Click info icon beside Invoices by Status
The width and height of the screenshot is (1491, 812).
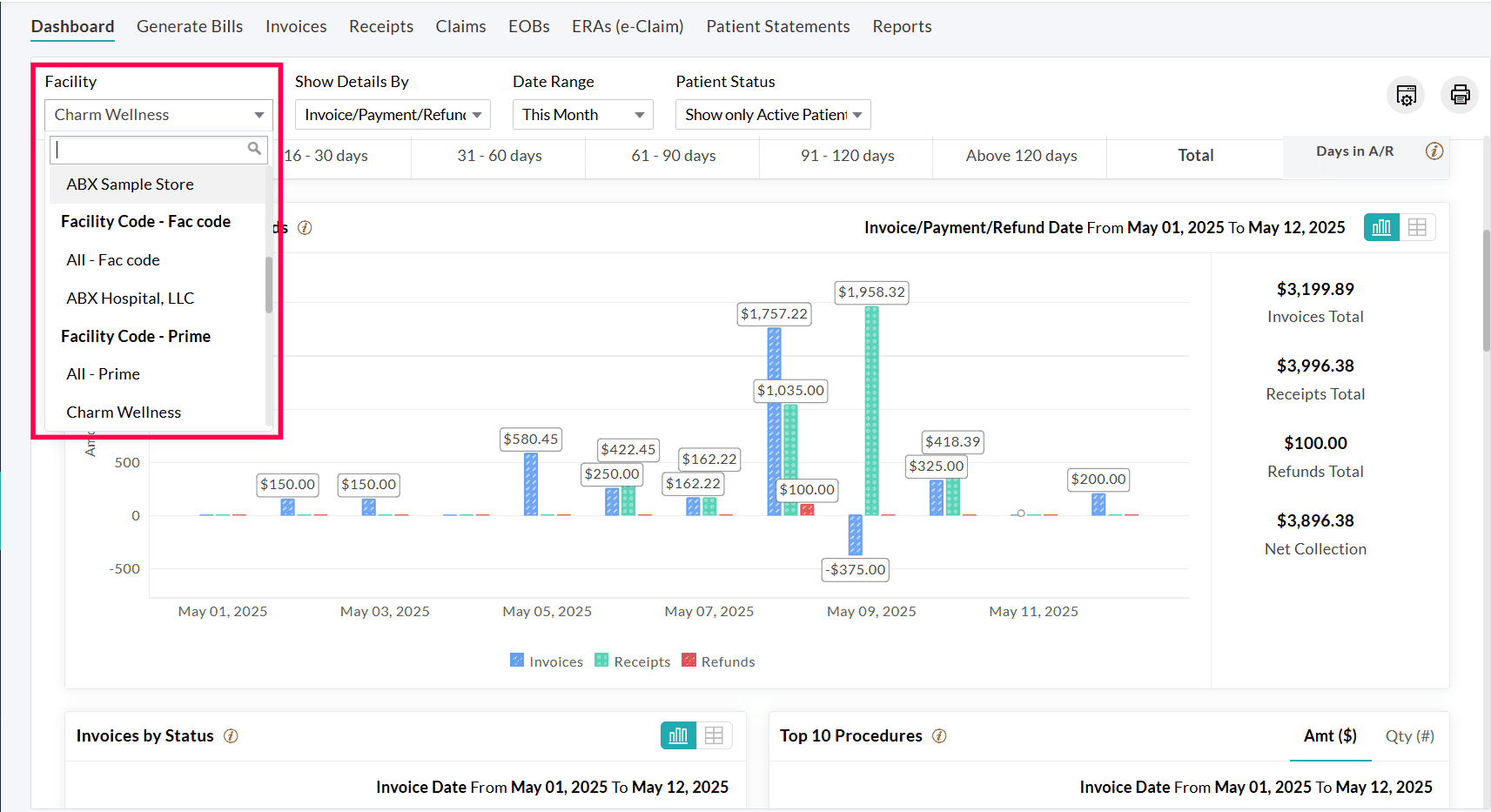coord(231,736)
